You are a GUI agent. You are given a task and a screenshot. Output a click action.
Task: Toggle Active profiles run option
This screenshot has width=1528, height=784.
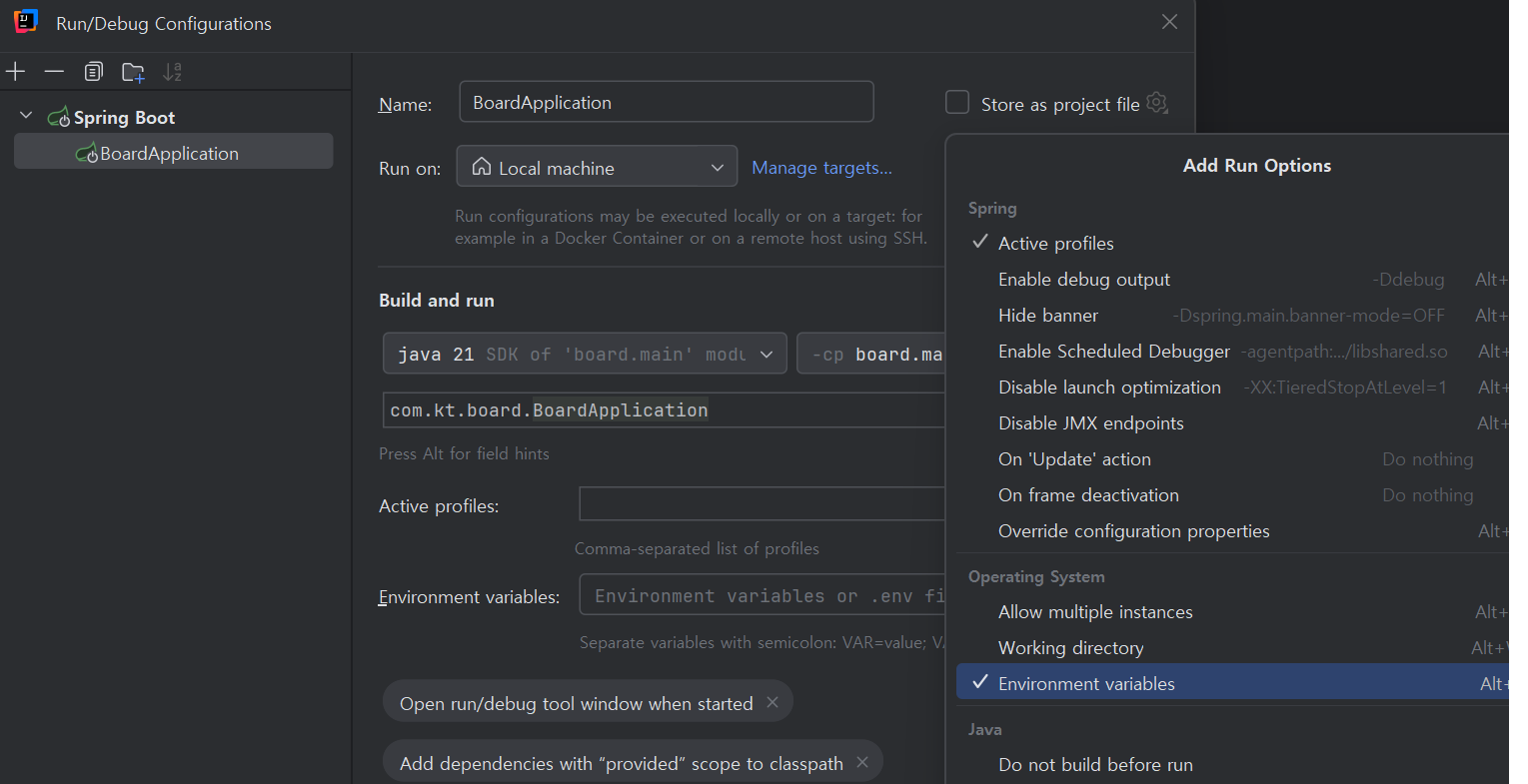click(x=1232, y=244)
